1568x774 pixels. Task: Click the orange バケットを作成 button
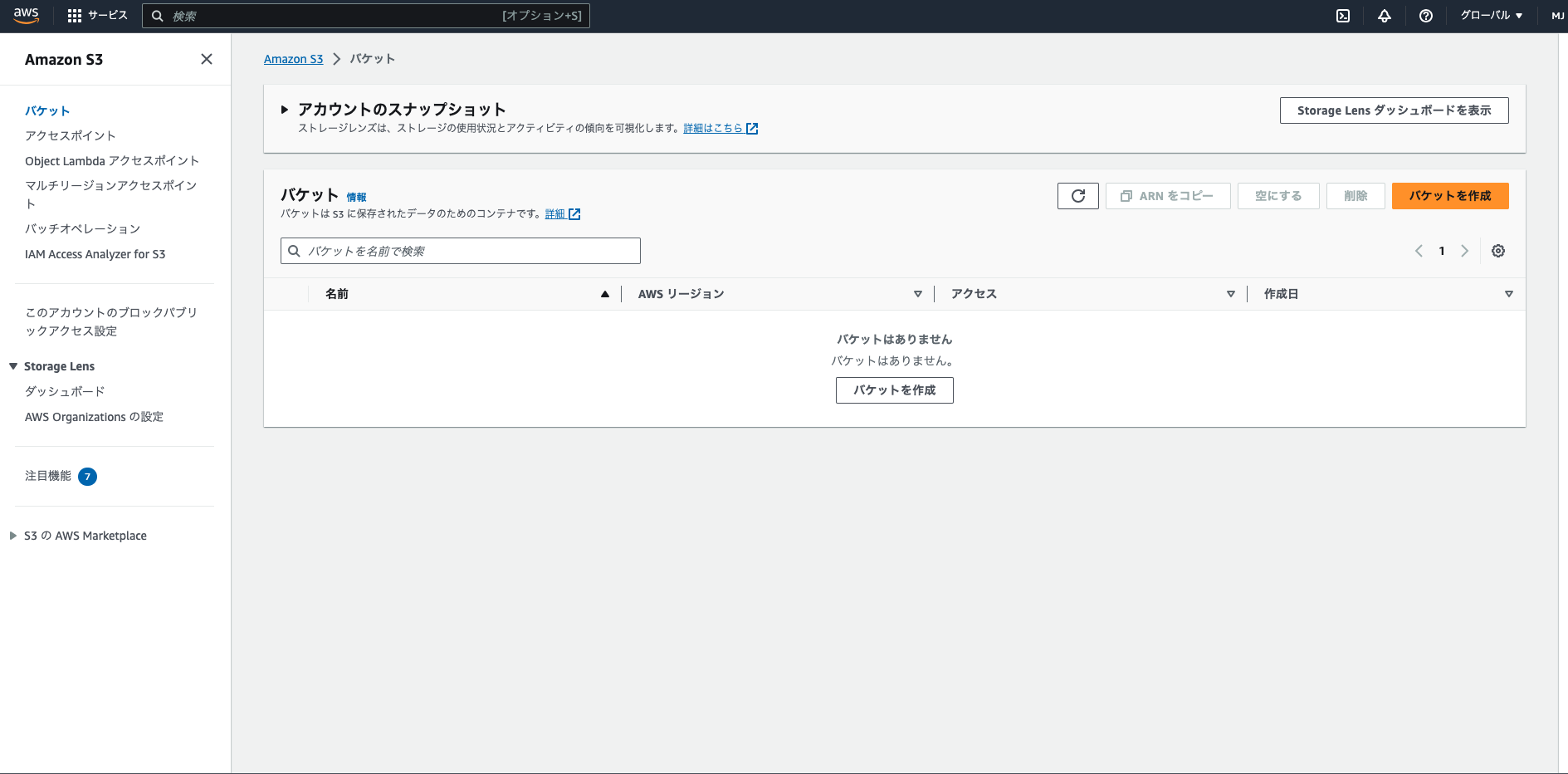pos(1450,196)
